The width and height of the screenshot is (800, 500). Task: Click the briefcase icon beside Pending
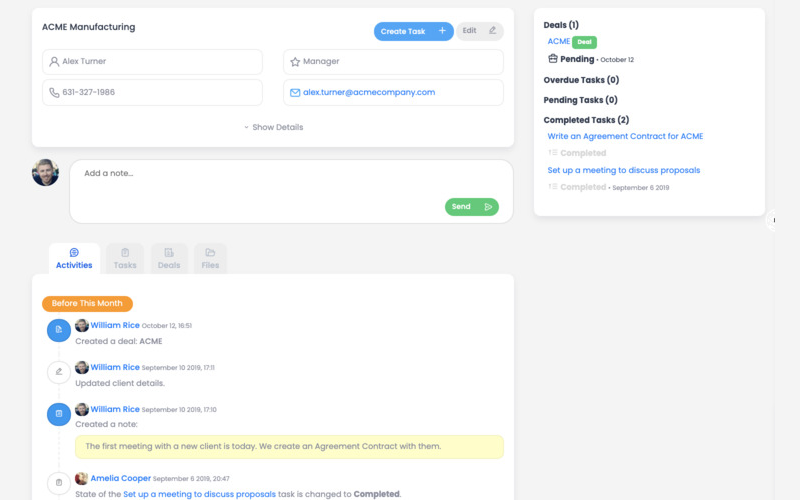pos(552,59)
